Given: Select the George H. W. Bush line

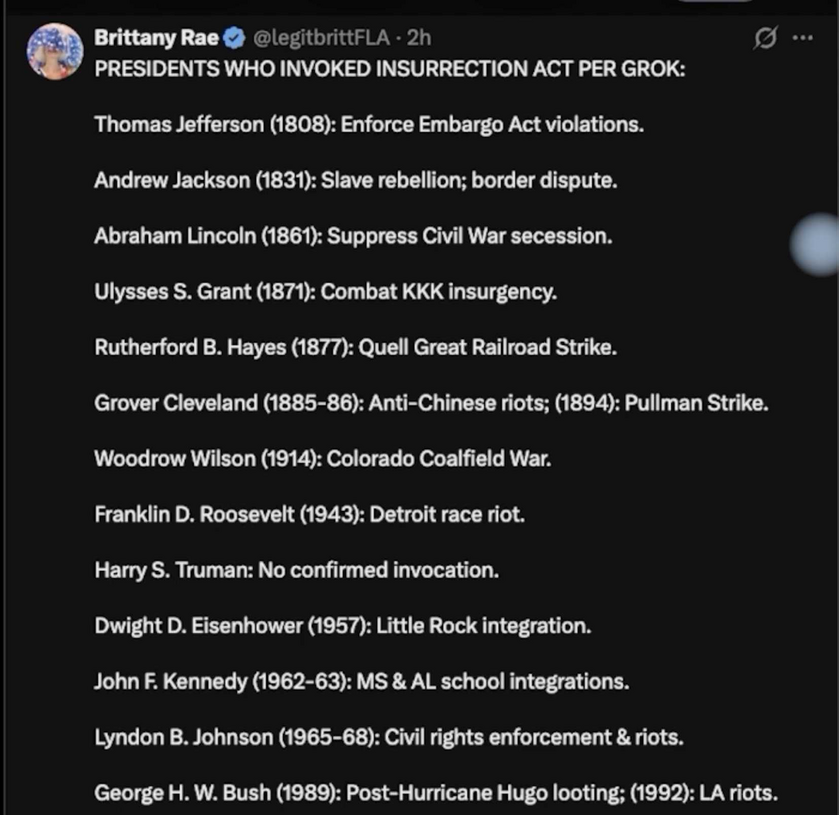Looking at the screenshot, I should pyautogui.click(x=435, y=793).
